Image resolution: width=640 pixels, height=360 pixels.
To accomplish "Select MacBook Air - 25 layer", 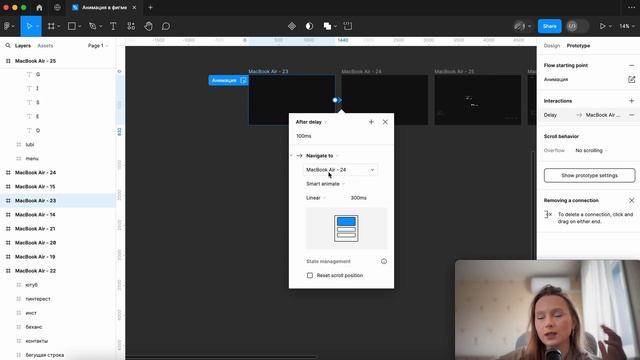I will pos(58,61).
